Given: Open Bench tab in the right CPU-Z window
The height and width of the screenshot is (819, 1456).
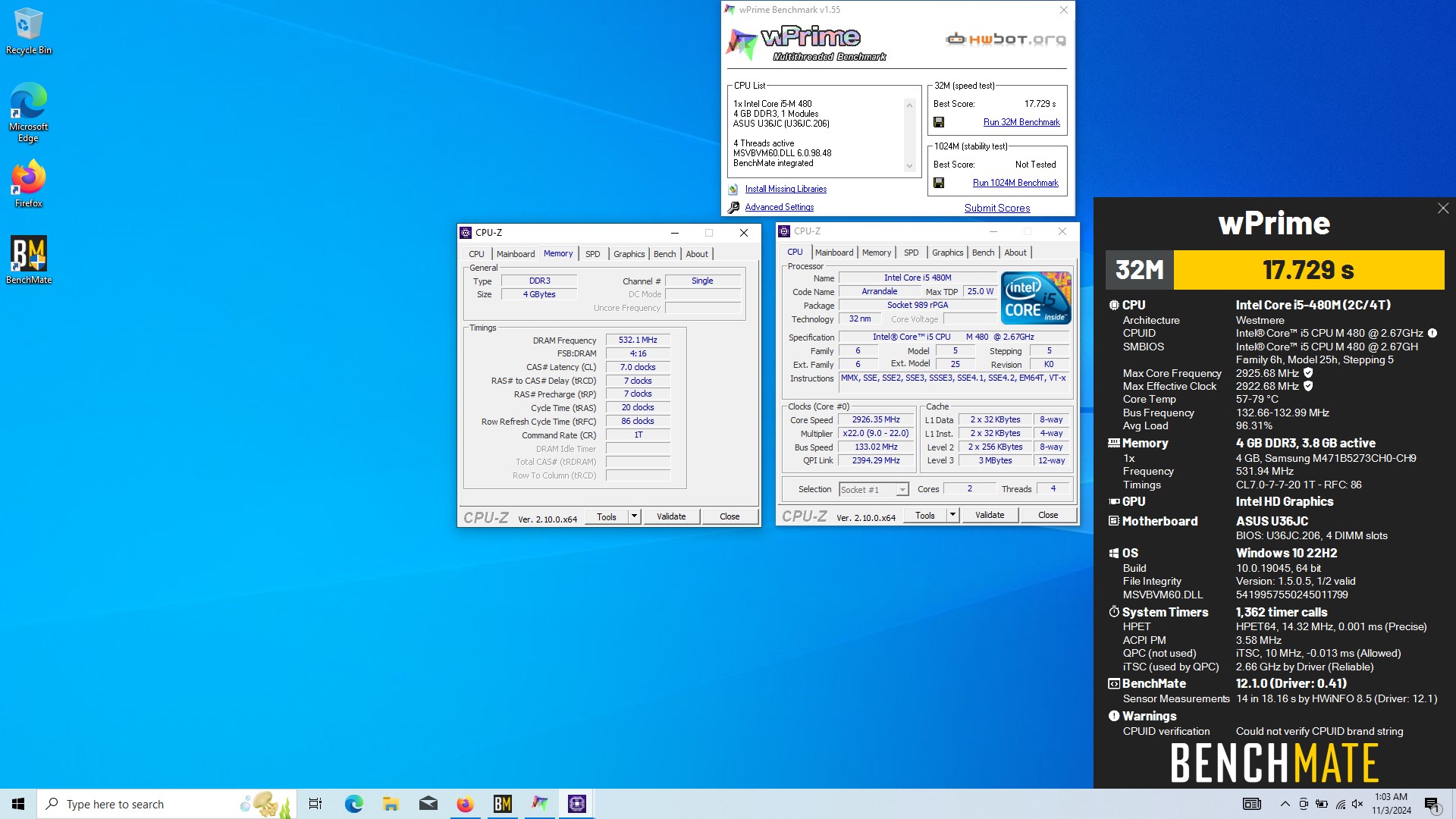Looking at the screenshot, I should point(983,253).
